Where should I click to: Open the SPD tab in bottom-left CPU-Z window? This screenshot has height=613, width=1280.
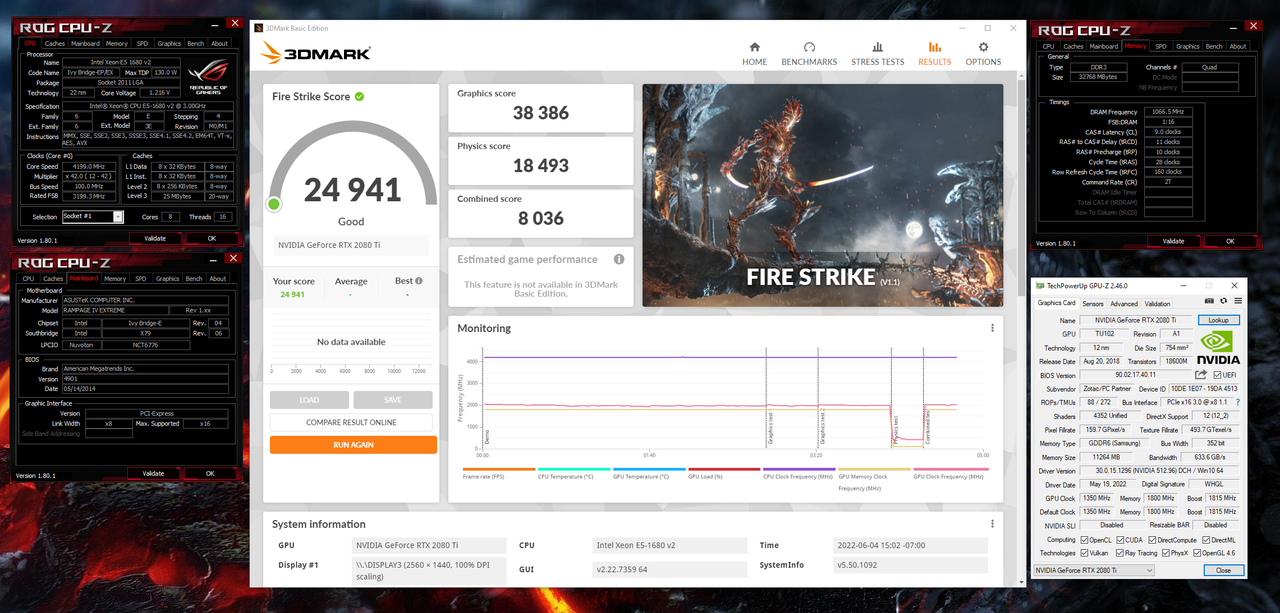coord(140,279)
